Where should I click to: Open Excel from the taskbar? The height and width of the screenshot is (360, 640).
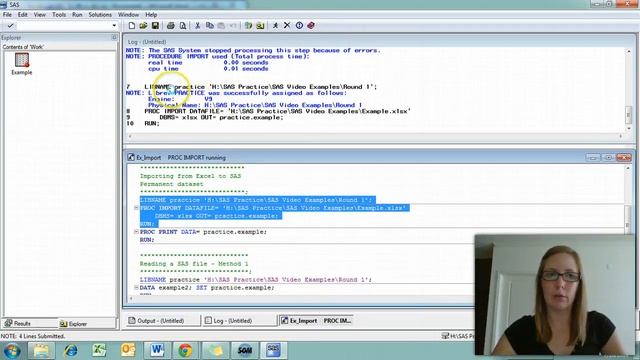99,350
